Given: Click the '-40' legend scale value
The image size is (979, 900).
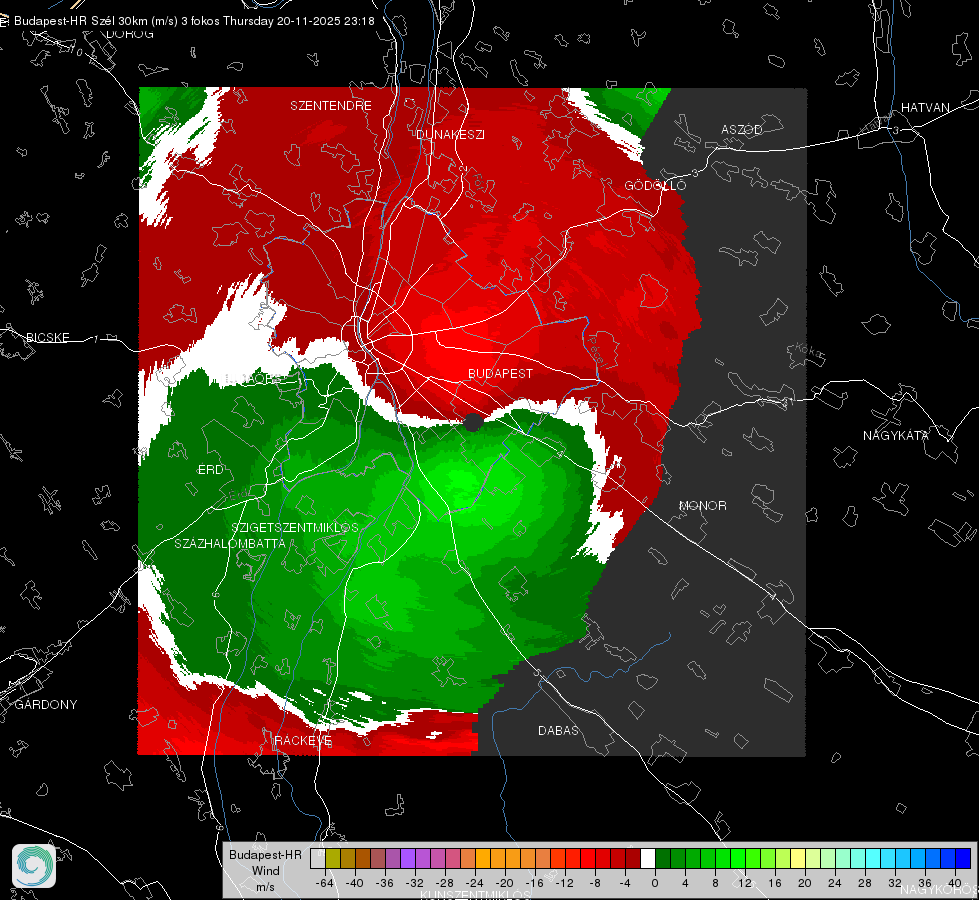Looking at the screenshot, I should click(x=355, y=883).
